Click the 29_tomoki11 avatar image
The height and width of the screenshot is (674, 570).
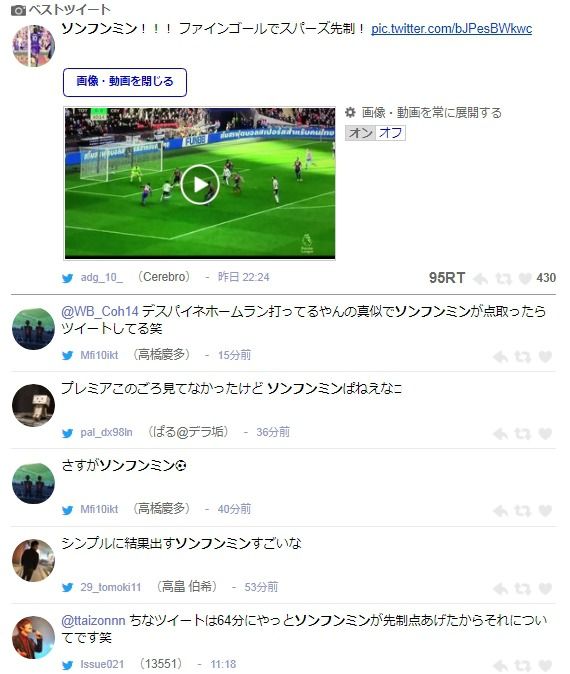tap(34, 560)
